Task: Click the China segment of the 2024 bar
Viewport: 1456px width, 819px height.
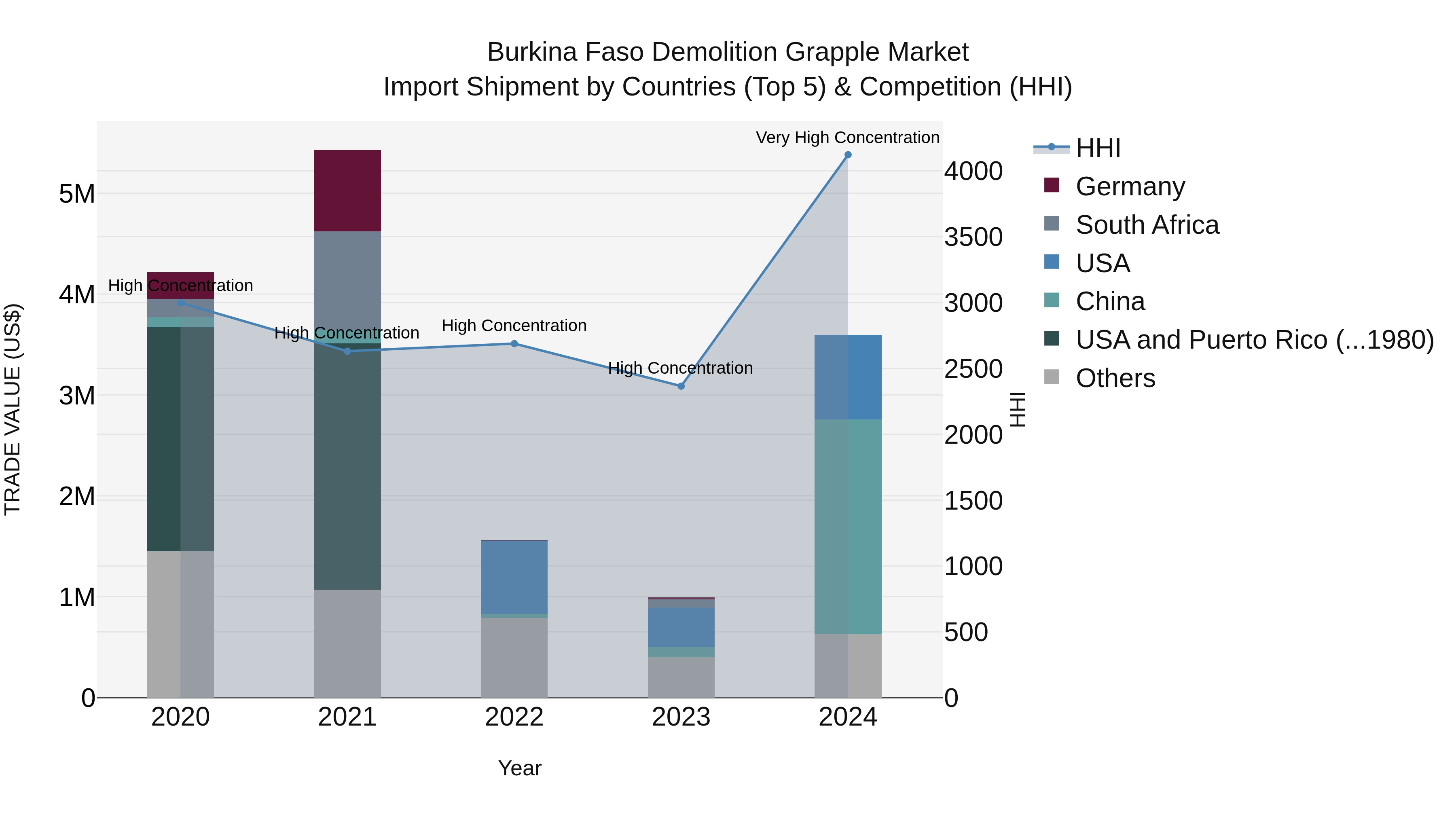Action: pos(848,527)
